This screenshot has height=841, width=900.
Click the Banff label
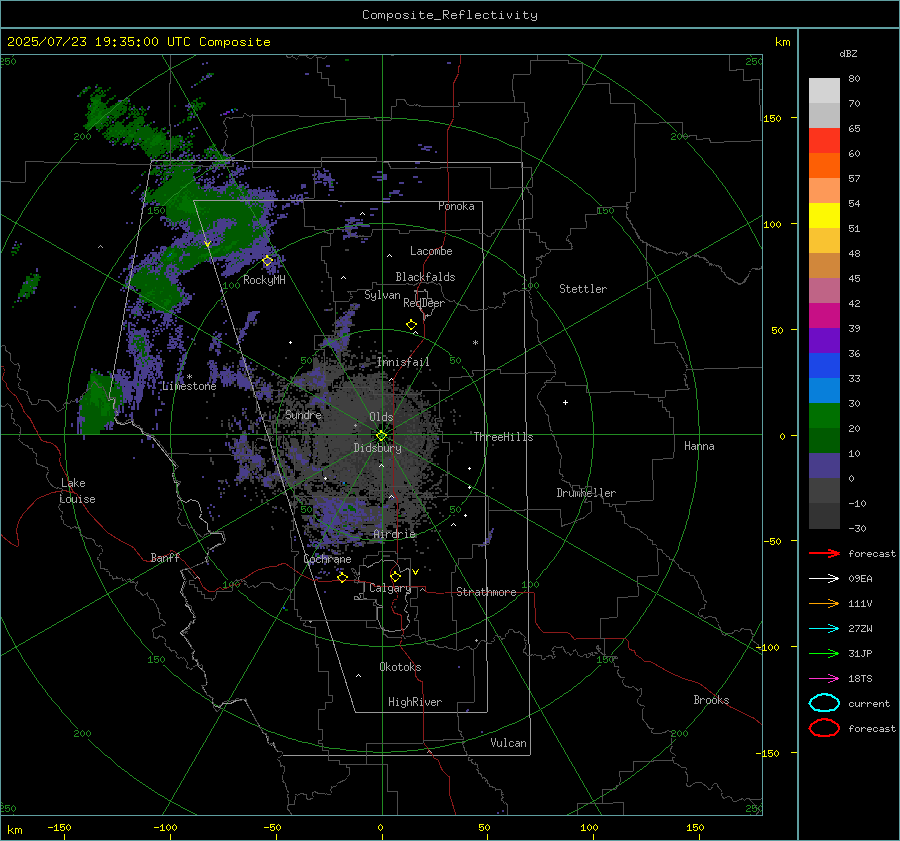coord(165,557)
